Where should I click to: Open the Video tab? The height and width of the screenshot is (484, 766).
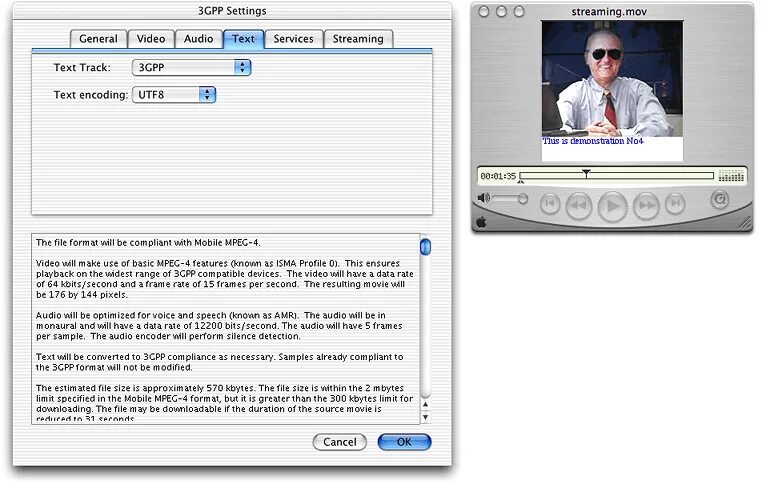[150, 39]
